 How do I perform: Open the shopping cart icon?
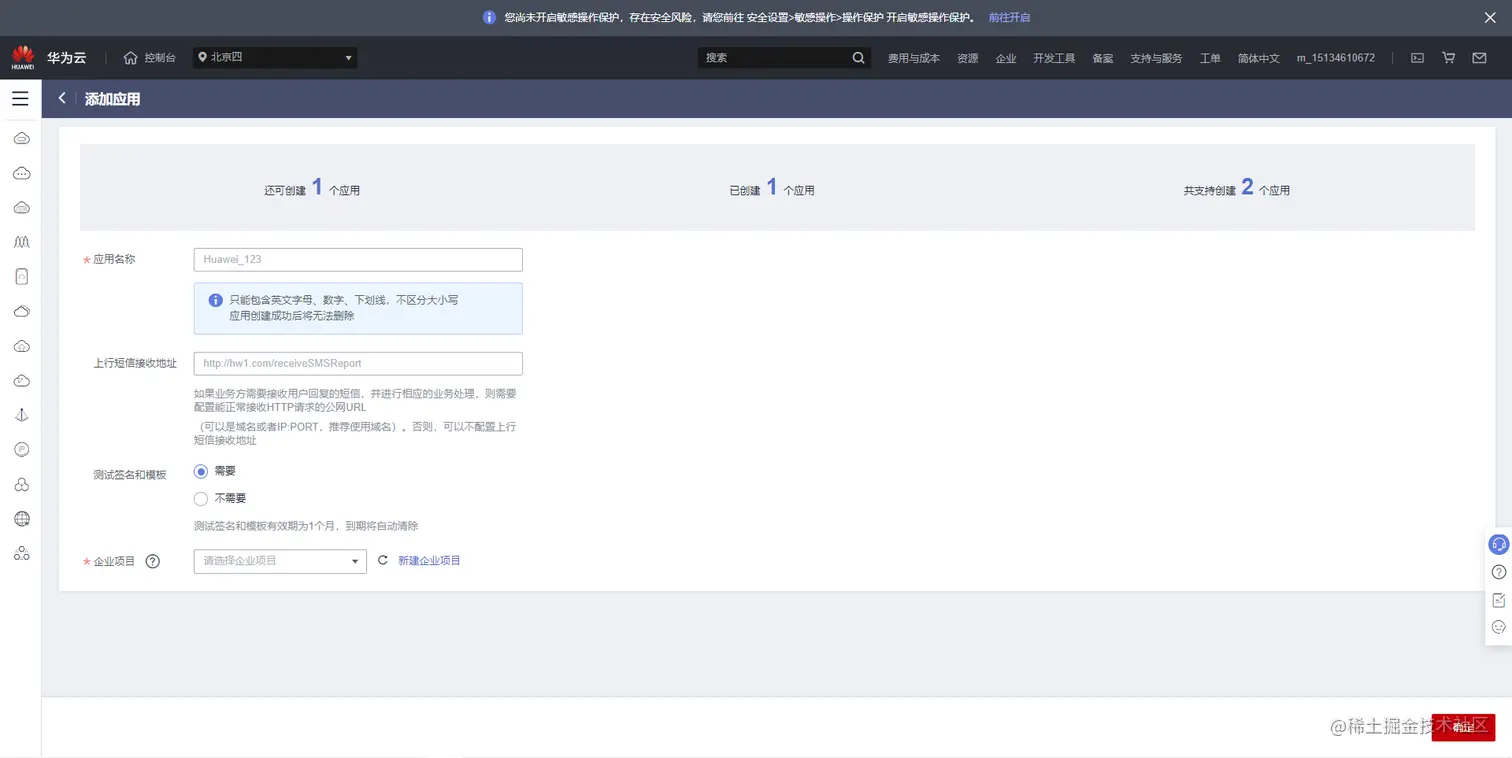1448,58
